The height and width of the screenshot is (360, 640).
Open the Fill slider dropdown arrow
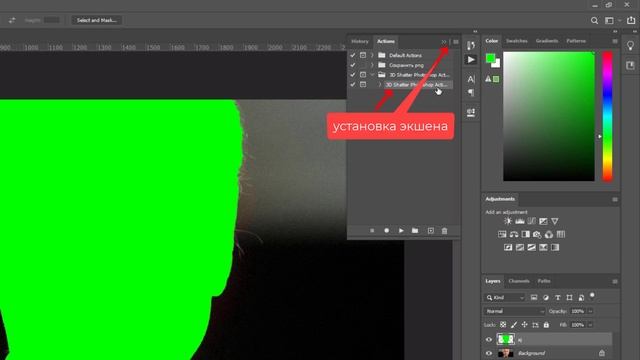click(x=590, y=325)
